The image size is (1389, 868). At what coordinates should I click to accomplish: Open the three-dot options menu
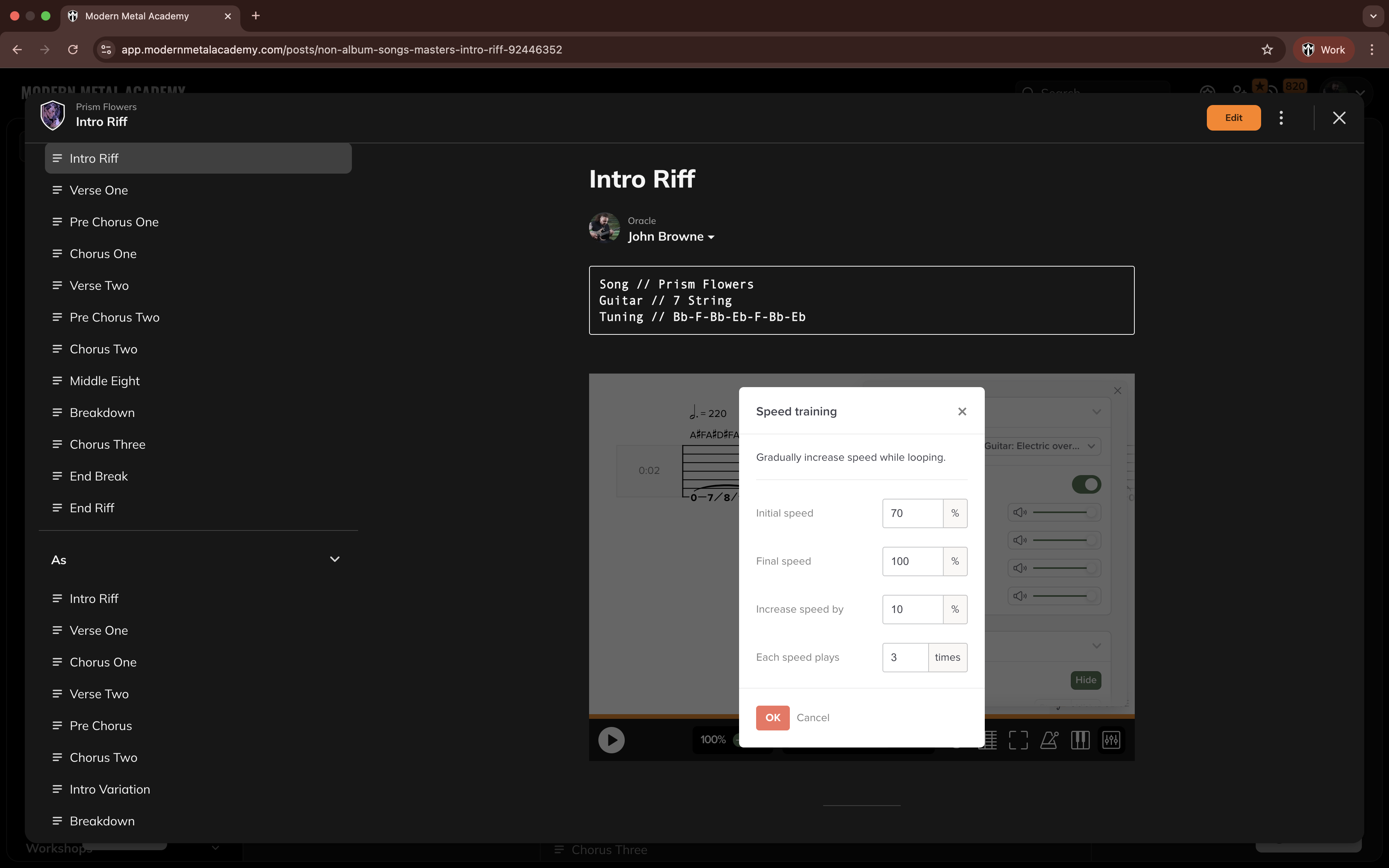(x=1281, y=118)
